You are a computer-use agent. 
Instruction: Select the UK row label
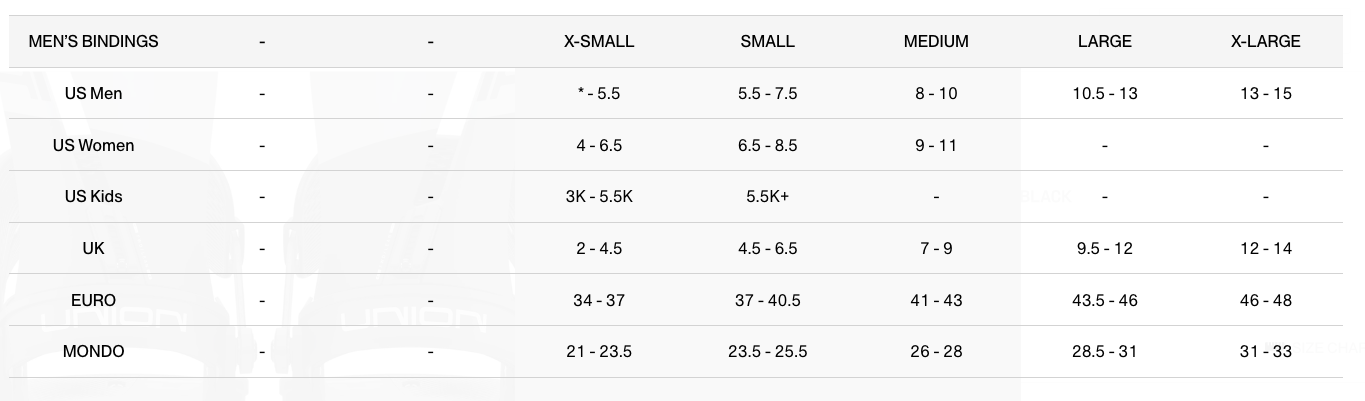coord(93,249)
